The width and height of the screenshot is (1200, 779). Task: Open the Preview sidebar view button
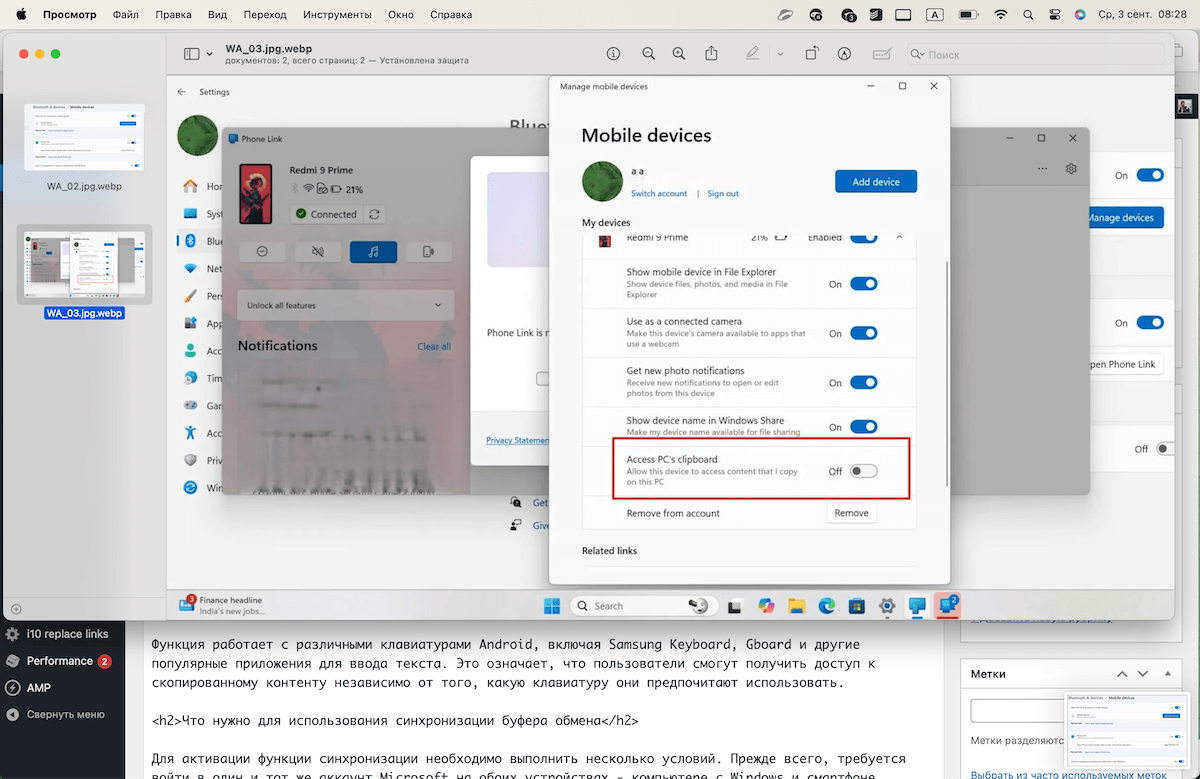tap(190, 54)
